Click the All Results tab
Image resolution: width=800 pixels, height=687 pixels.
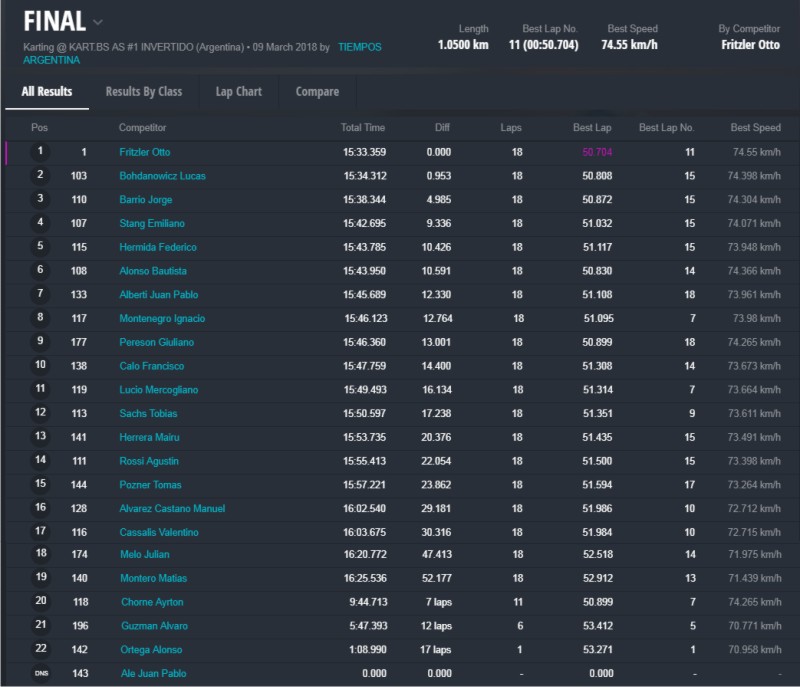47,91
